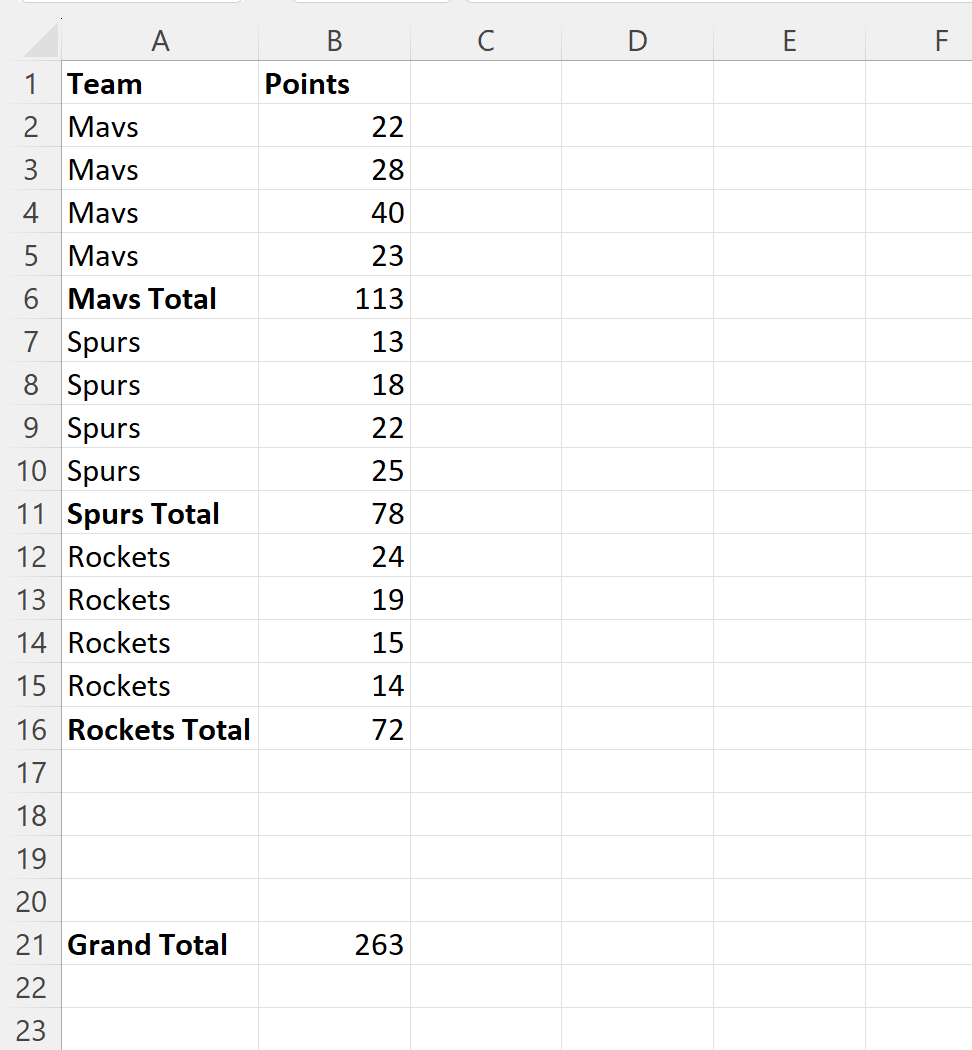The height and width of the screenshot is (1050, 972).
Task: Select the Rockets Total cell
Action: (160, 729)
